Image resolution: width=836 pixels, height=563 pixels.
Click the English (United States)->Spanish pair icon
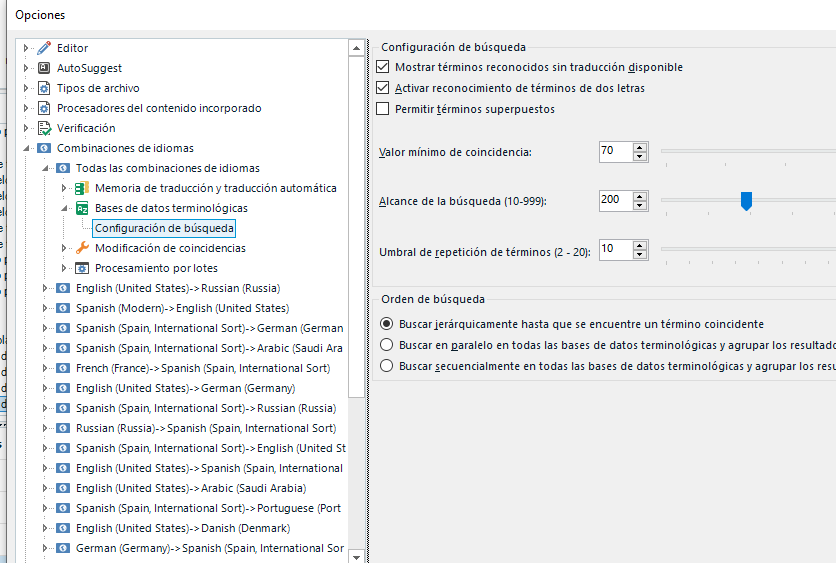tap(63, 468)
